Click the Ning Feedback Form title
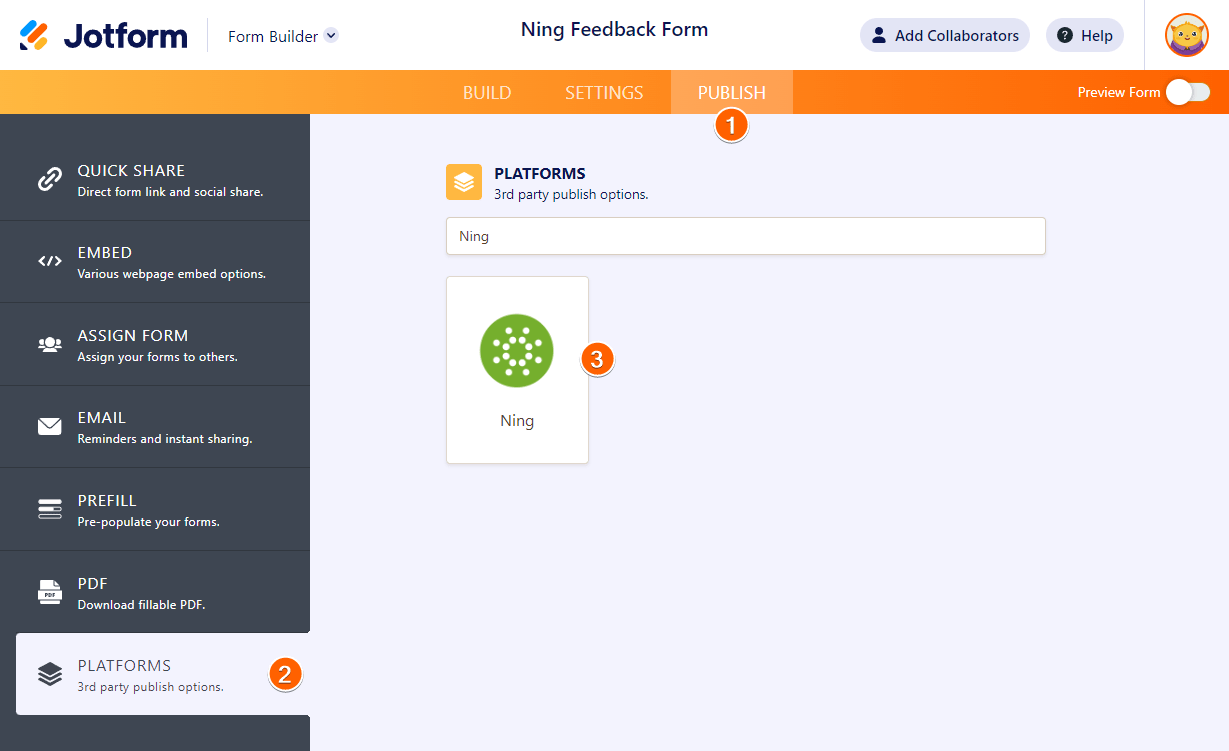The image size is (1229, 751). (x=614, y=30)
